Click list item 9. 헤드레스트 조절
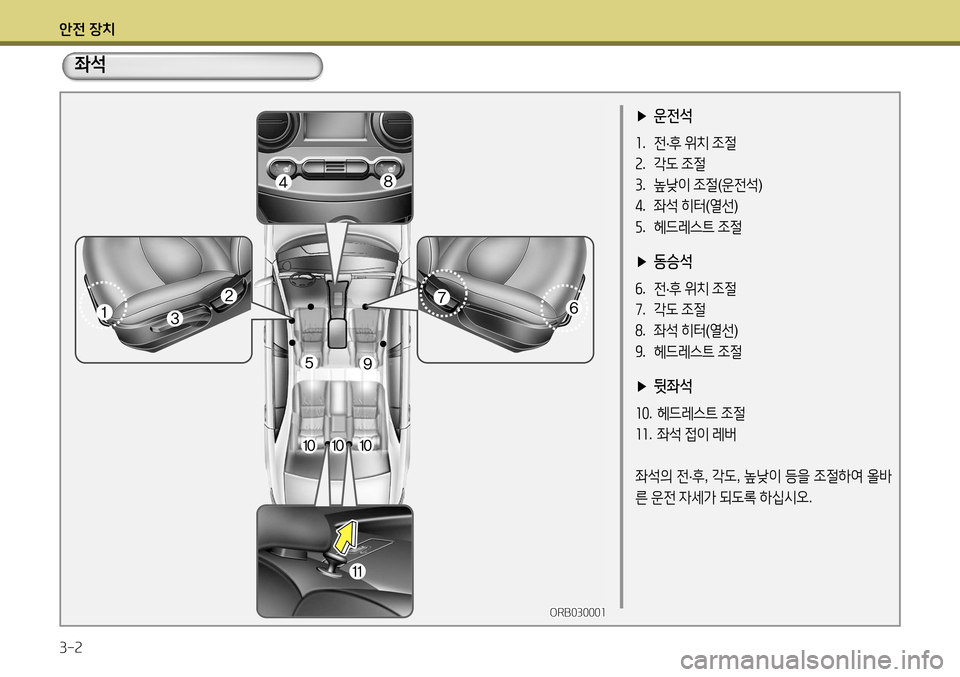The height and width of the screenshot is (677, 960). pyautogui.click(x=689, y=351)
